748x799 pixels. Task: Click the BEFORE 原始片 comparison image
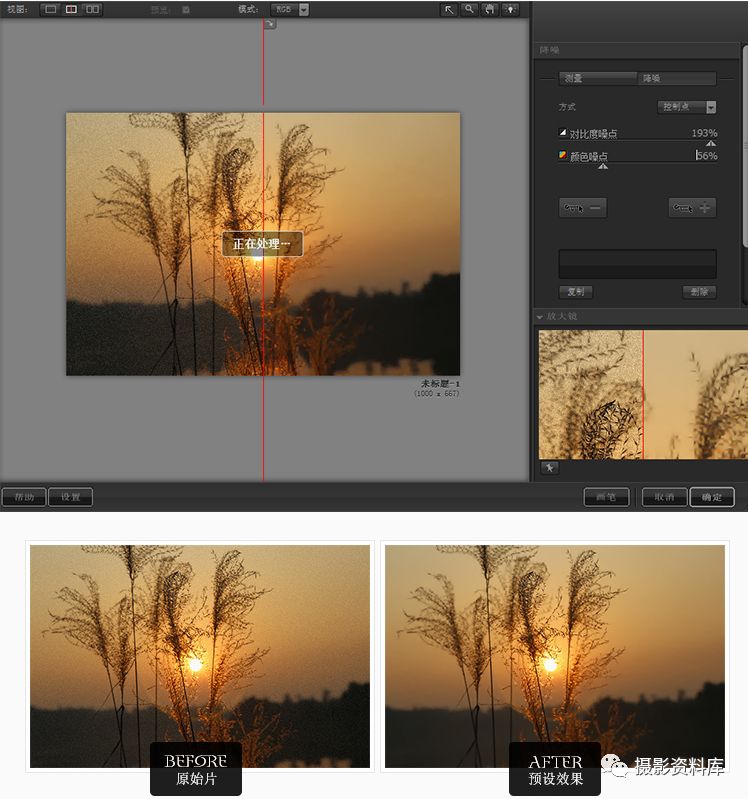pyautogui.click(x=200, y=656)
